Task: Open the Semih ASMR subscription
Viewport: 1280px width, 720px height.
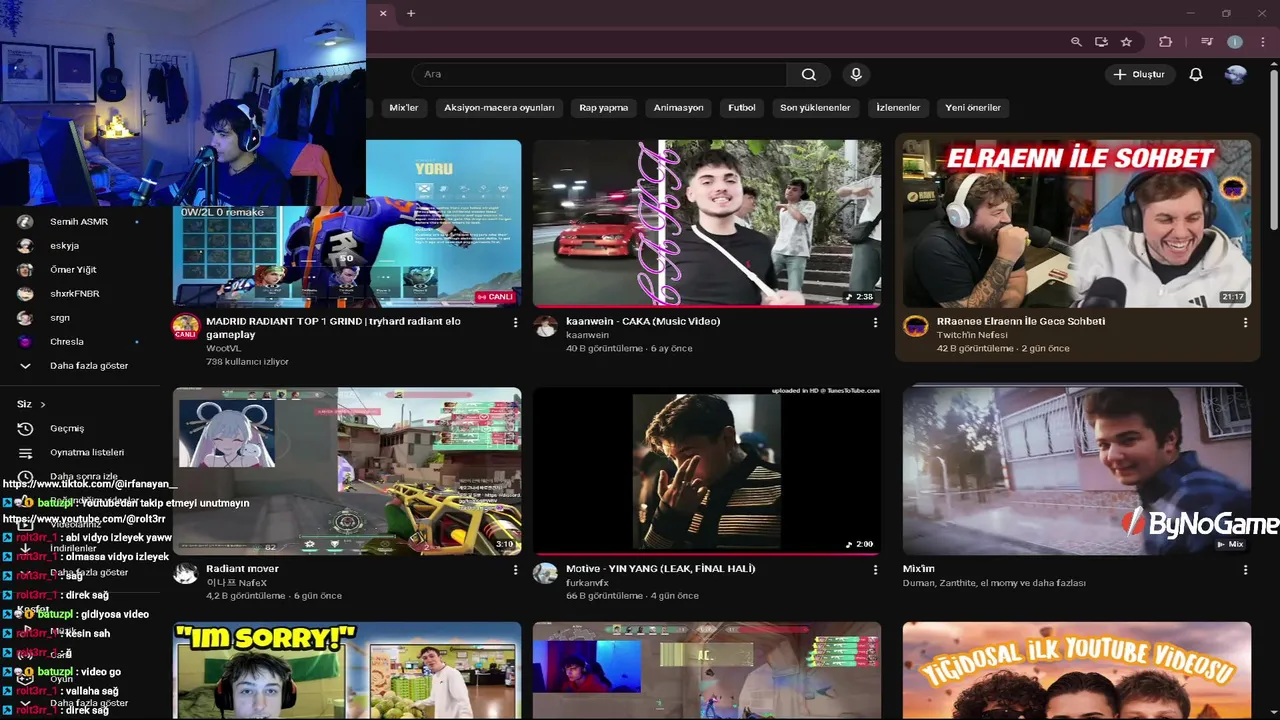Action: click(79, 222)
